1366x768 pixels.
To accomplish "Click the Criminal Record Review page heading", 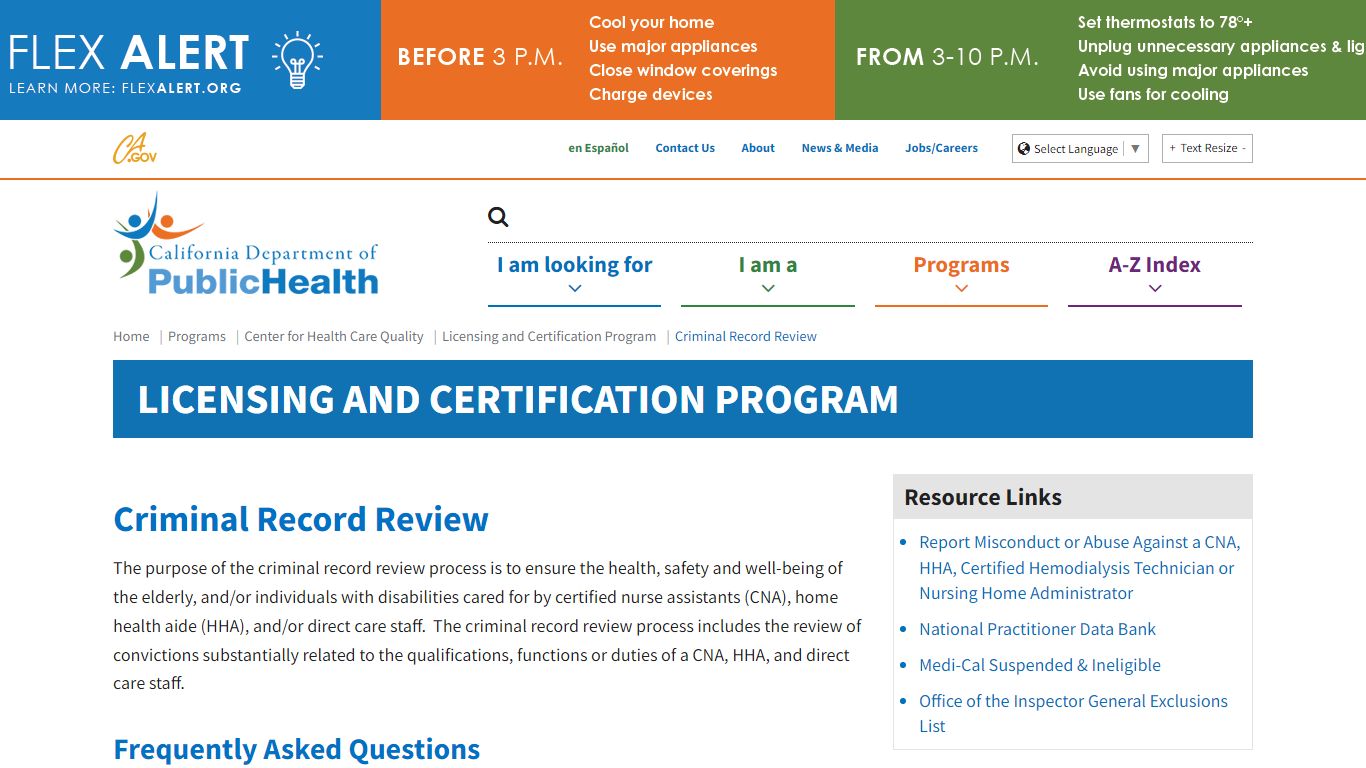I will tap(301, 519).
